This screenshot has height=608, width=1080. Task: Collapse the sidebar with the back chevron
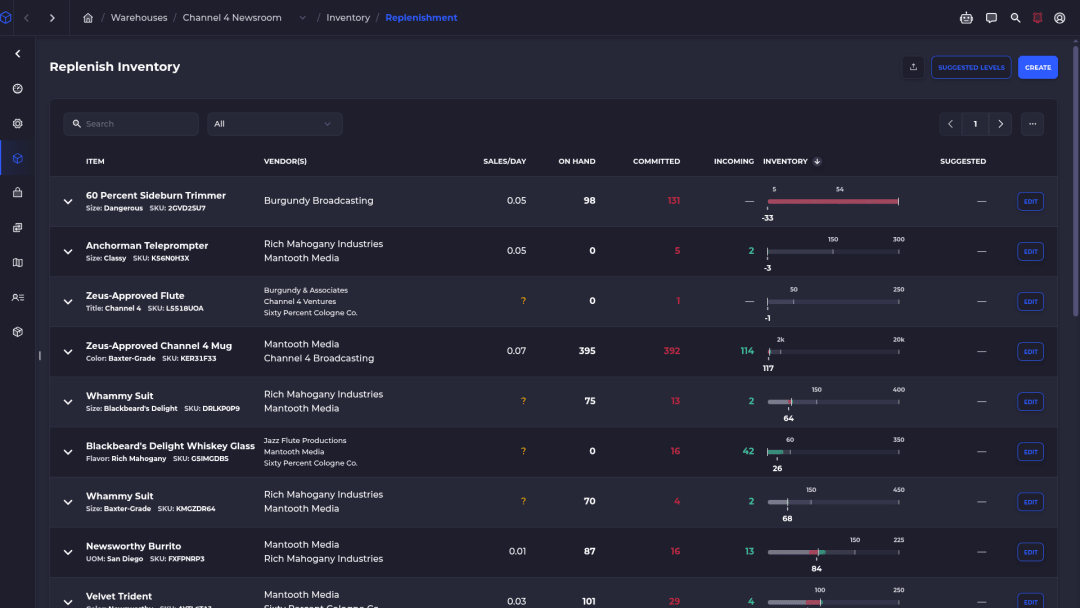18,54
